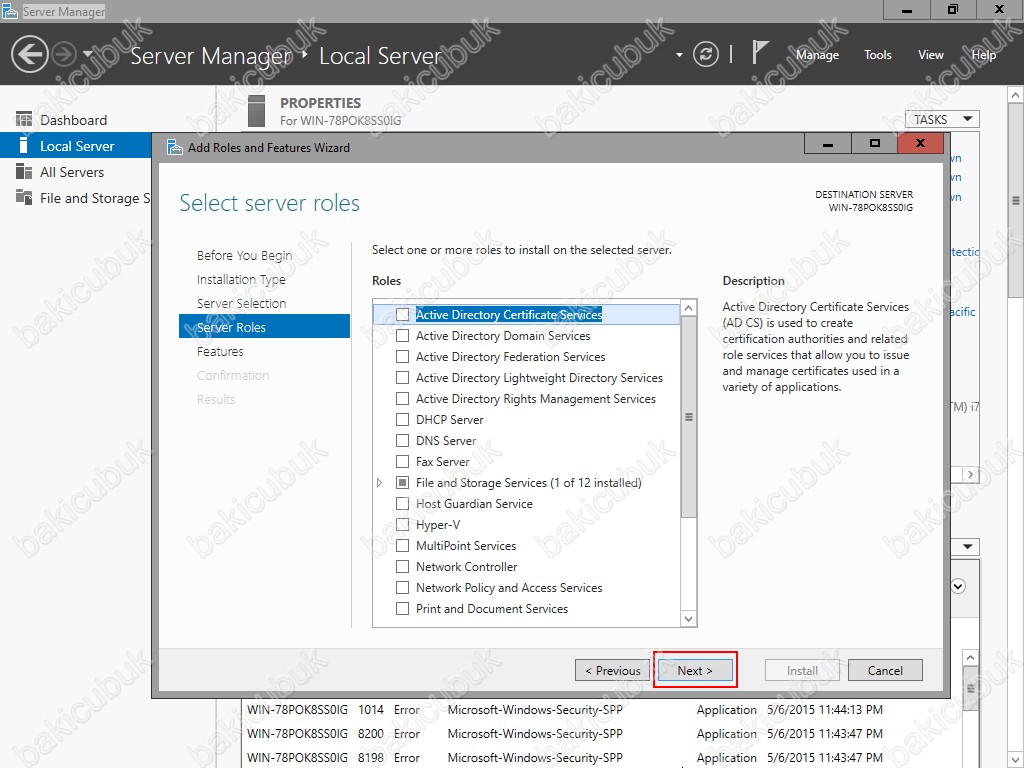Go to the Features step
Screen dimensions: 1024x768
point(220,351)
